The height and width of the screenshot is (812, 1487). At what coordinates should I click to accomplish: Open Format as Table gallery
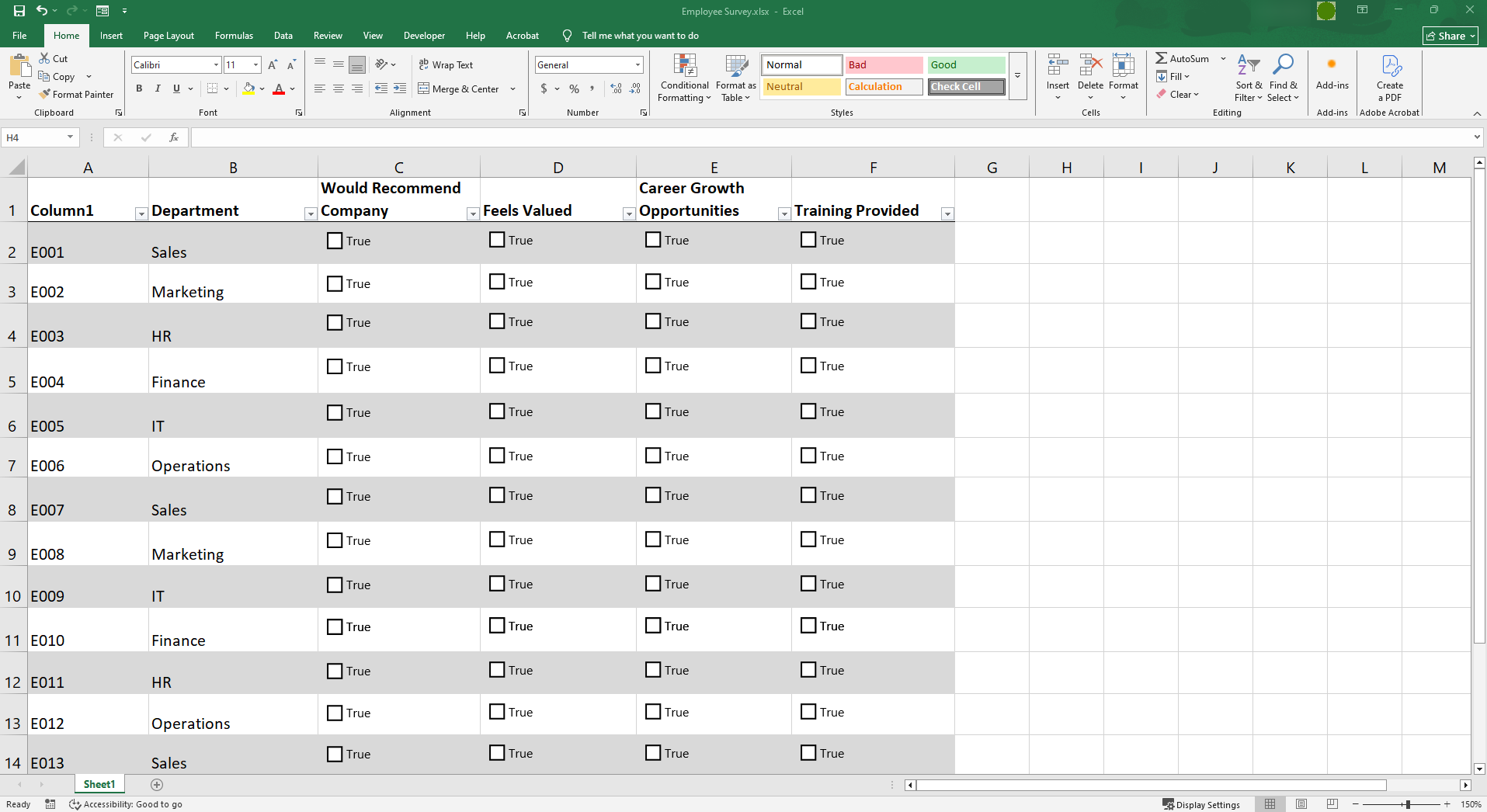(735, 78)
